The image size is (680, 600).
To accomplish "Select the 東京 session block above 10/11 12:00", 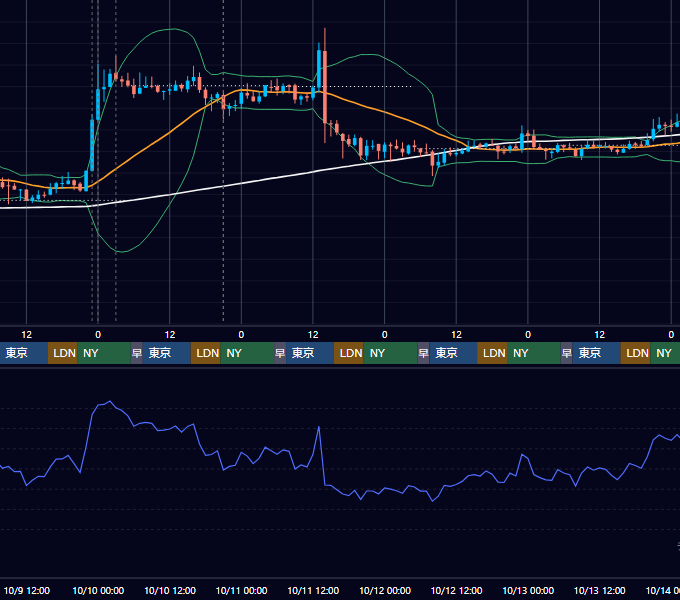I will pyautogui.click(x=310, y=353).
